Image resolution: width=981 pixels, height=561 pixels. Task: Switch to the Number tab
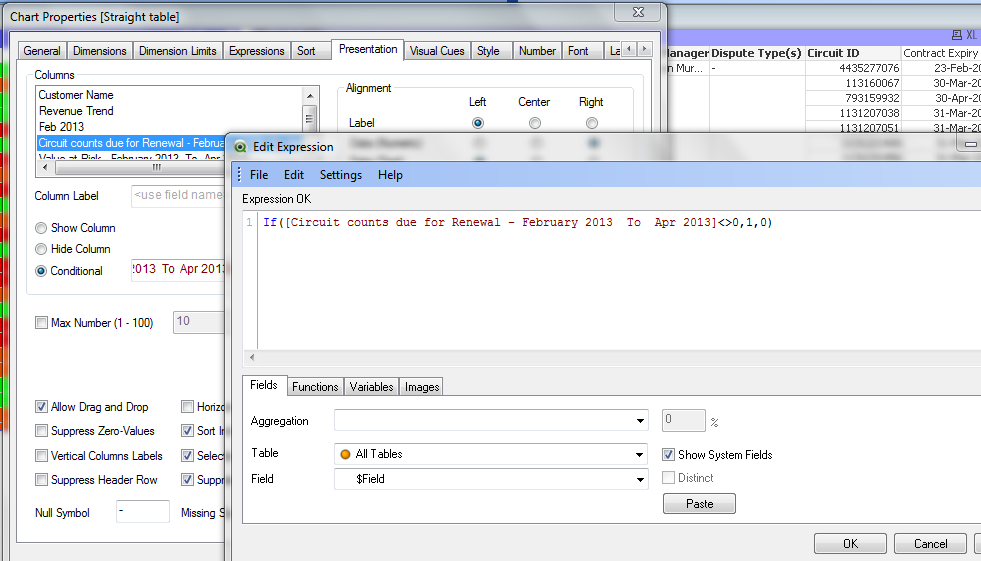(x=537, y=51)
